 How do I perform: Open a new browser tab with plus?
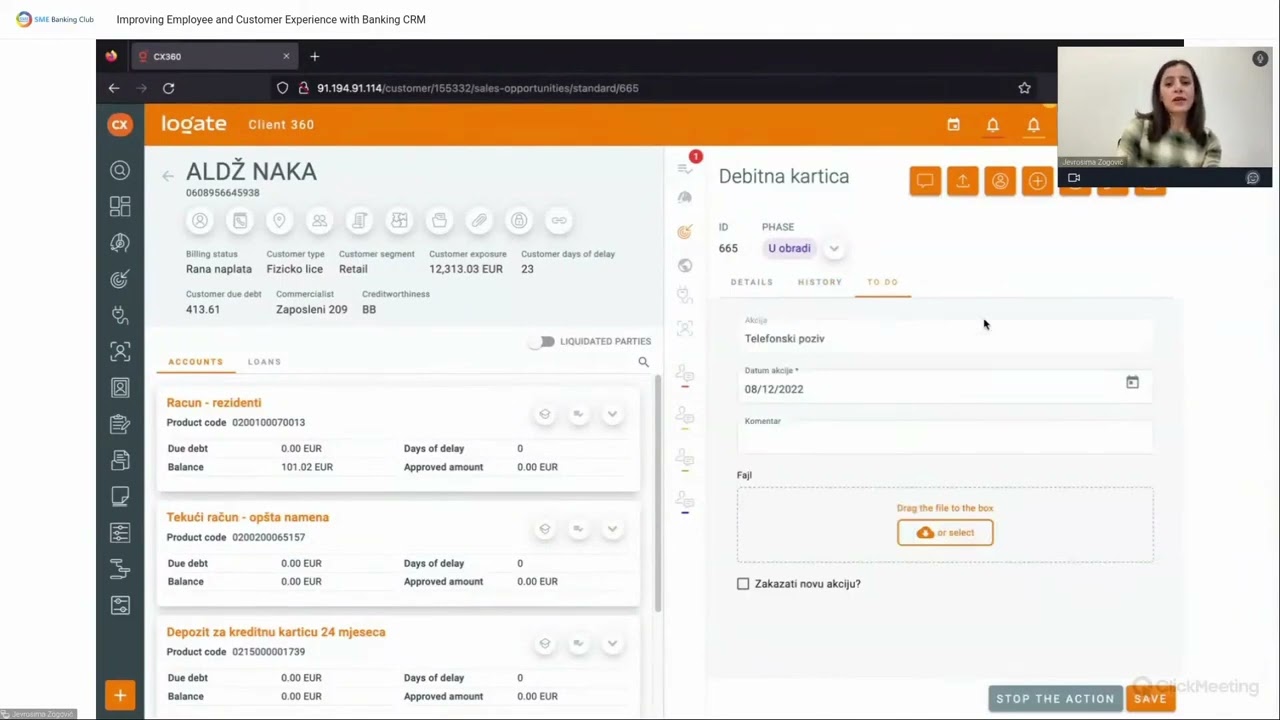click(x=314, y=56)
